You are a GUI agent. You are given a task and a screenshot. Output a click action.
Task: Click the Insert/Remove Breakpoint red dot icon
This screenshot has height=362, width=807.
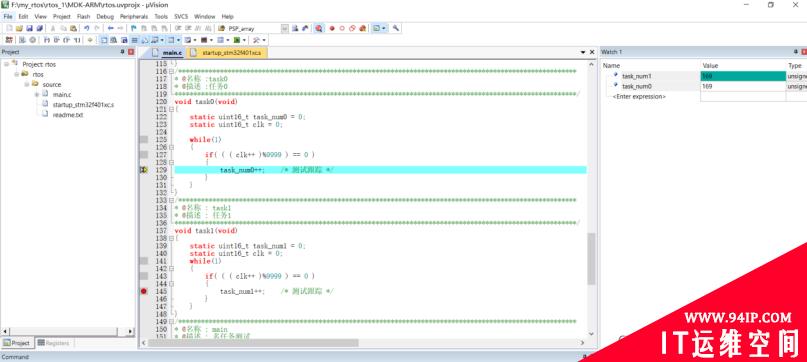pyautogui.click(x=332, y=28)
